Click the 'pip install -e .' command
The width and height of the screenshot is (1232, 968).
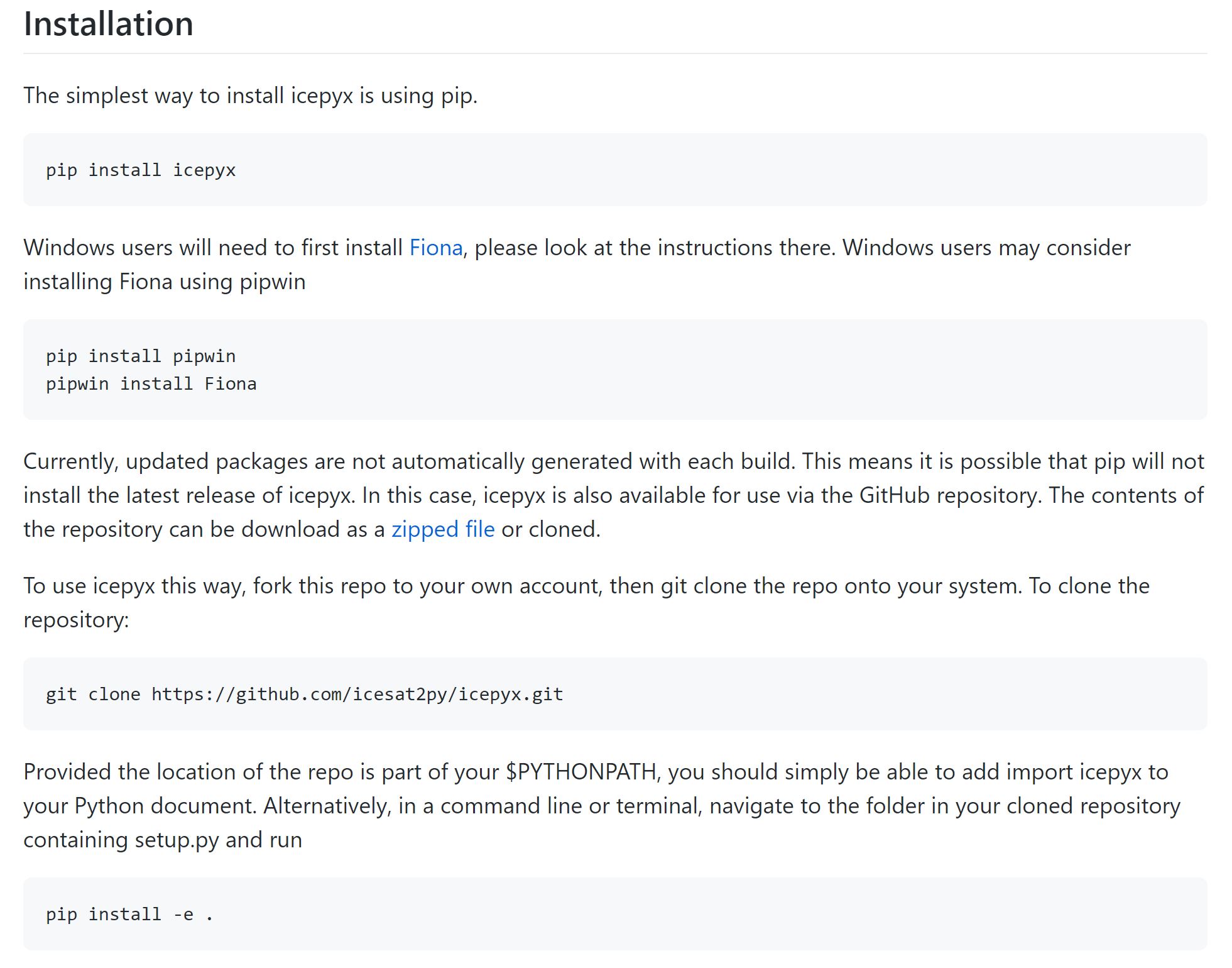[x=129, y=914]
